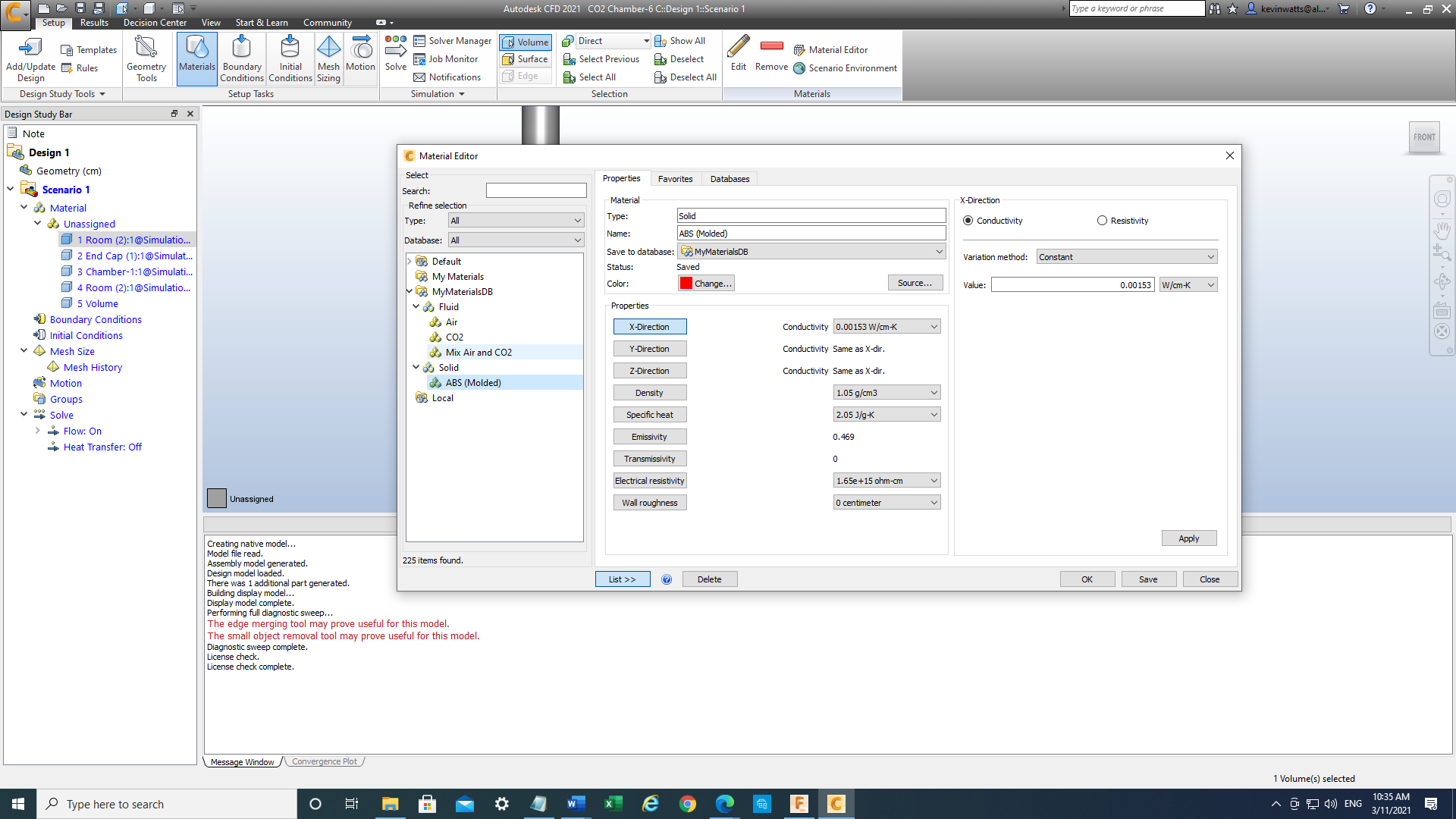This screenshot has width=1456, height=819.
Task: Open the Solver Manager
Action: [x=452, y=41]
